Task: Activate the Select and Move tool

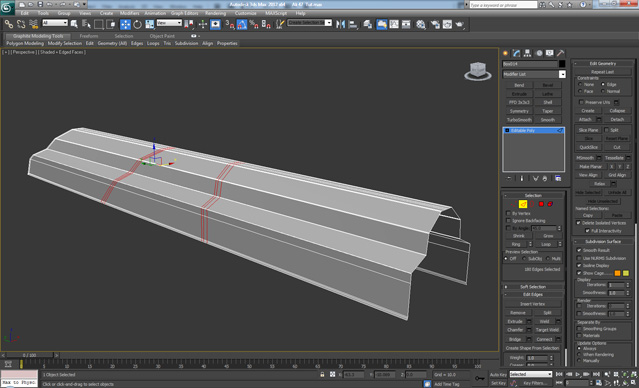Action: pyautogui.click(x=125, y=24)
